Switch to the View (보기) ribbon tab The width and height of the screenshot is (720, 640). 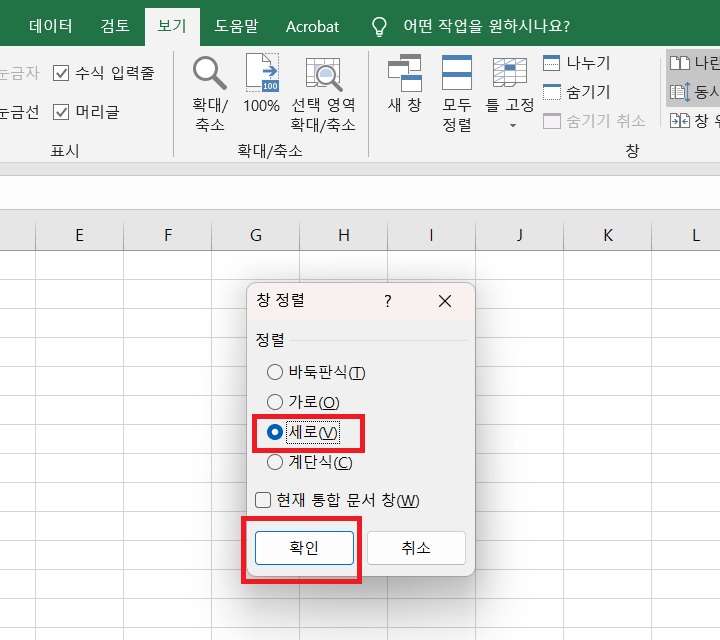point(172,26)
